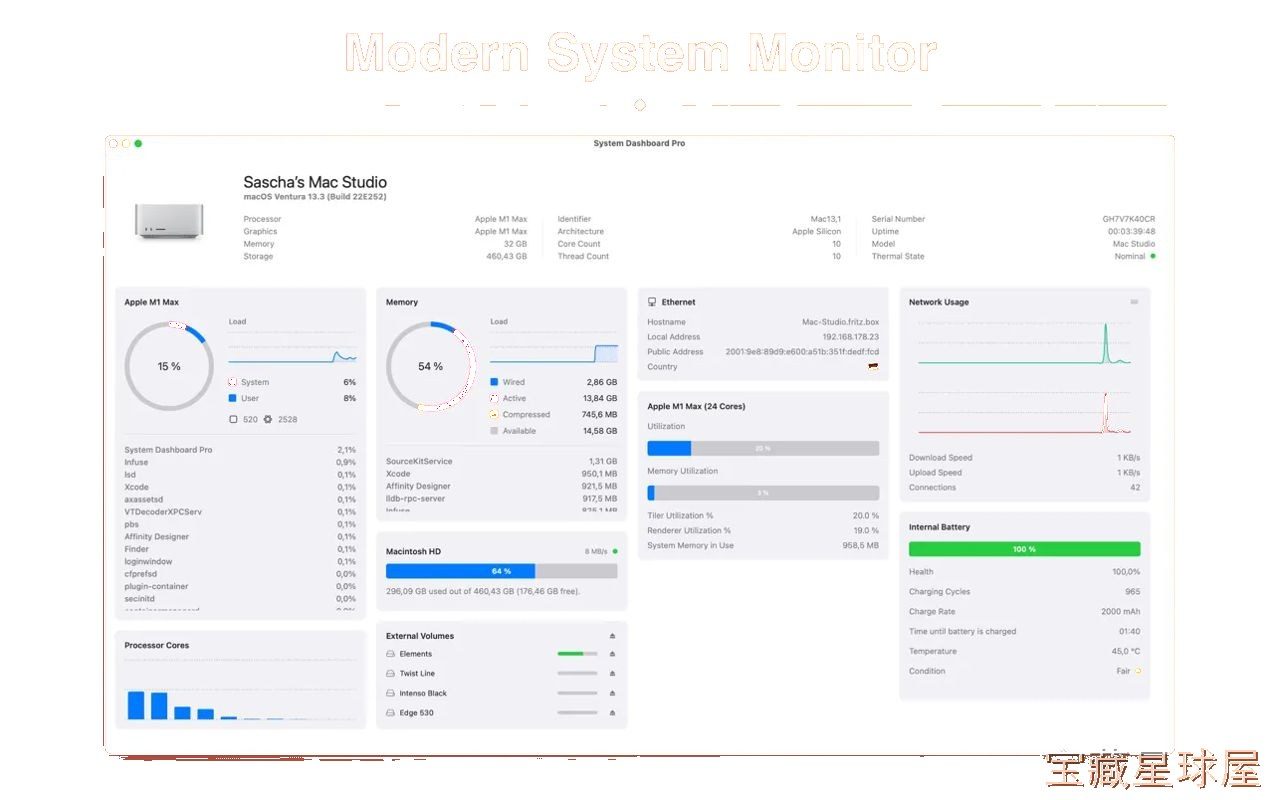Click the green Thermal State indicator dot
Image resolution: width=1280 pixels, height=800 pixels.
1152,256
